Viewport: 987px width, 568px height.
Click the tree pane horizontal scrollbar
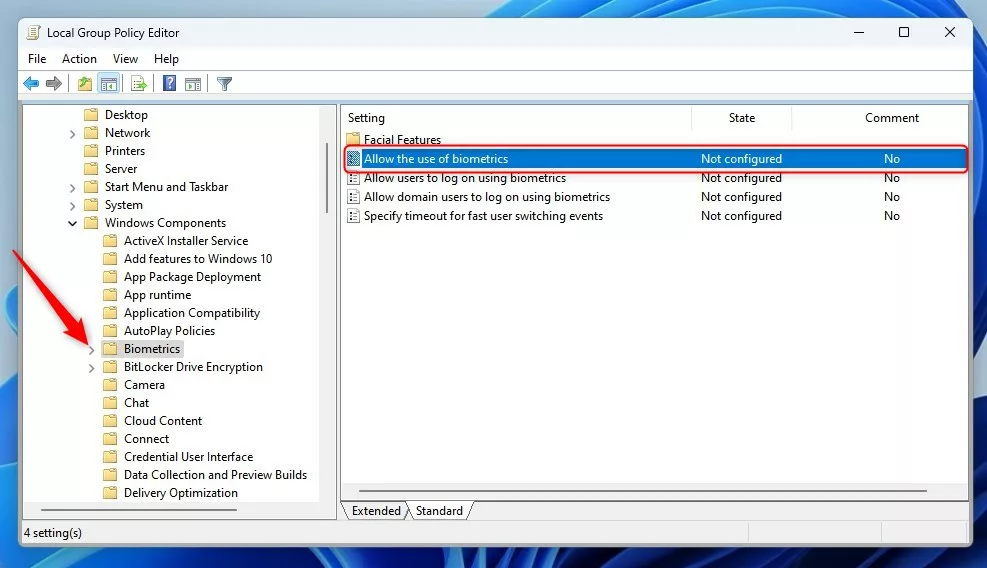click(x=139, y=509)
